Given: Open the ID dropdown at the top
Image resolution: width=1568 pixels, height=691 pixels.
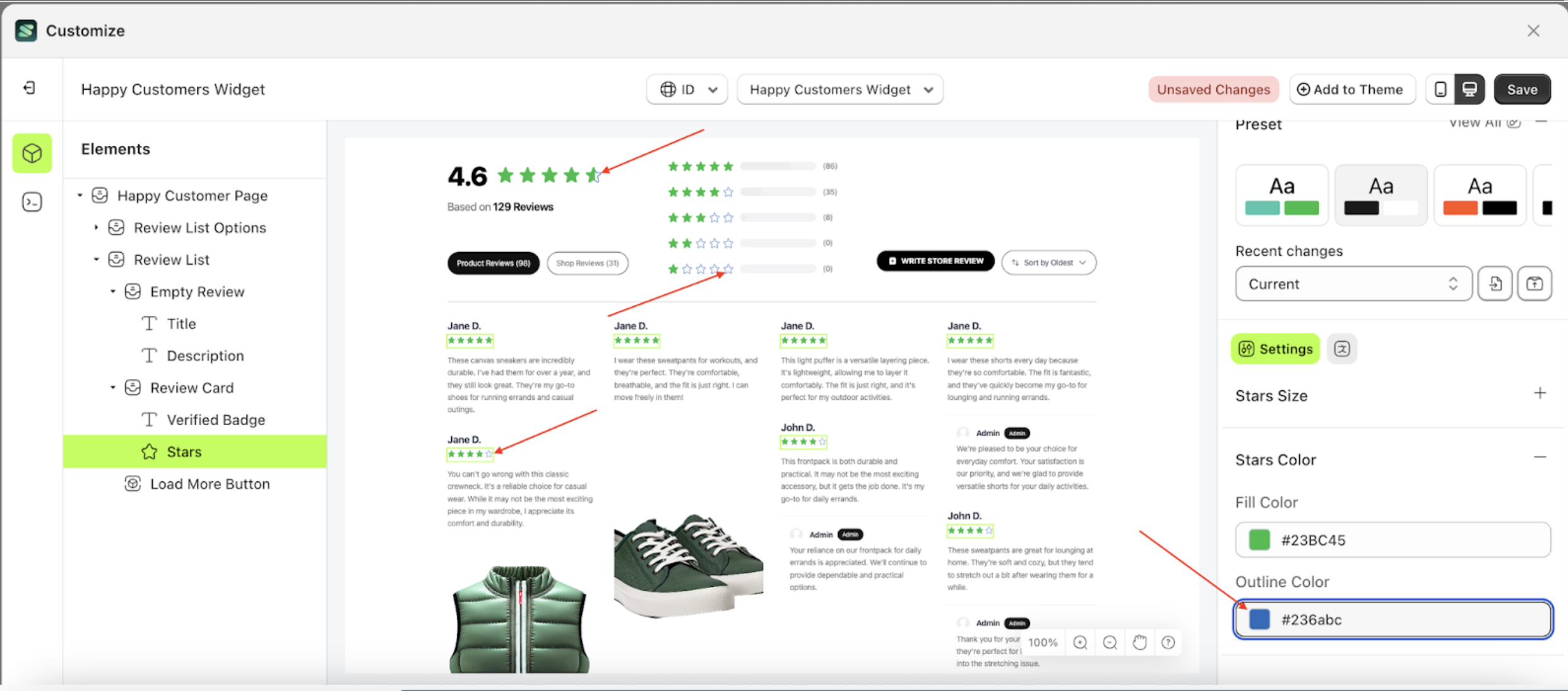Looking at the screenshot, I should pyautogui.click(x=687, y=89).
